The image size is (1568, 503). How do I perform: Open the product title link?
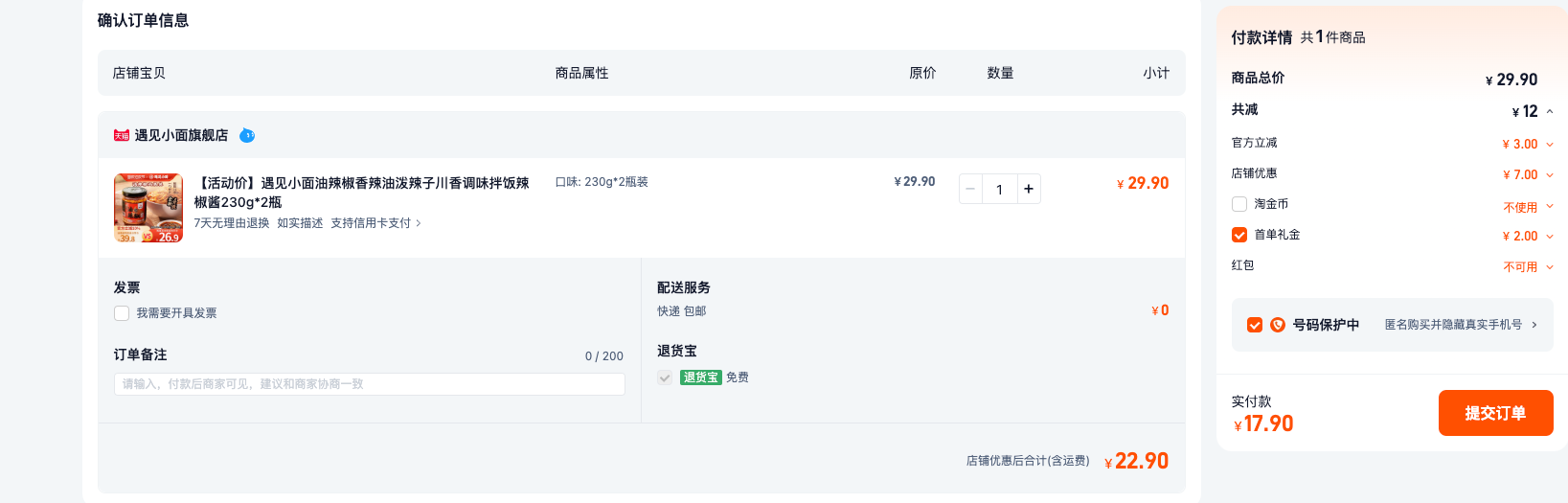click(x=362, y=193)
